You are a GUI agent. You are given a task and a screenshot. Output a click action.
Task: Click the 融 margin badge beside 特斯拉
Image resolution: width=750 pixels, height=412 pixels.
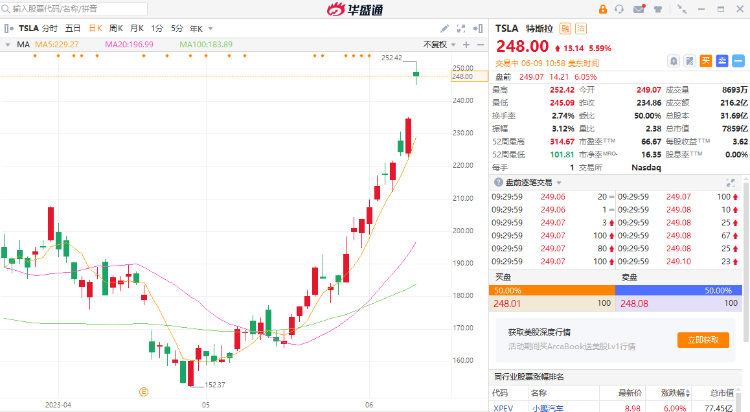[565, 29]
